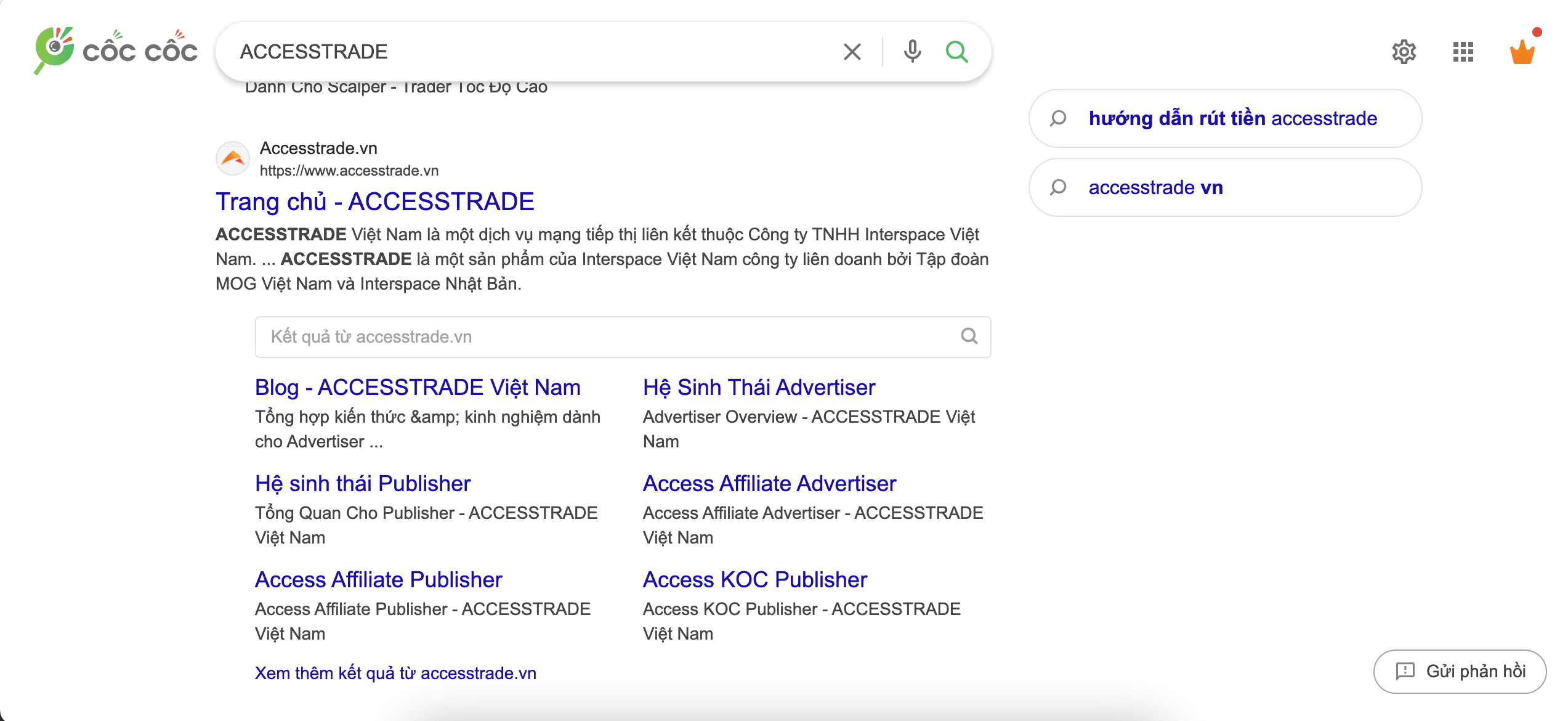Click "Xem thêm kết quả từ accesstrade.vn"
Image resolution: width=1568 pixels, height=721 pixels.
pos(395,673)
